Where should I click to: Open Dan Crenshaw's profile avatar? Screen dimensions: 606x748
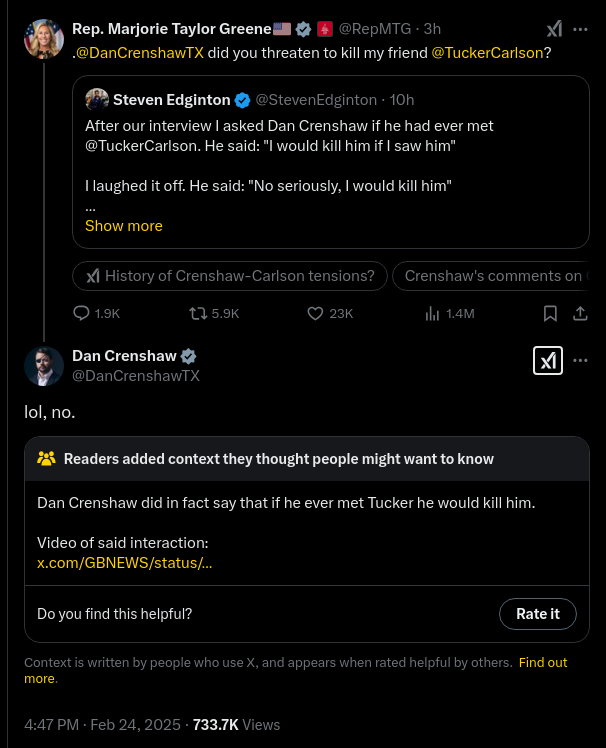(44, 366)
